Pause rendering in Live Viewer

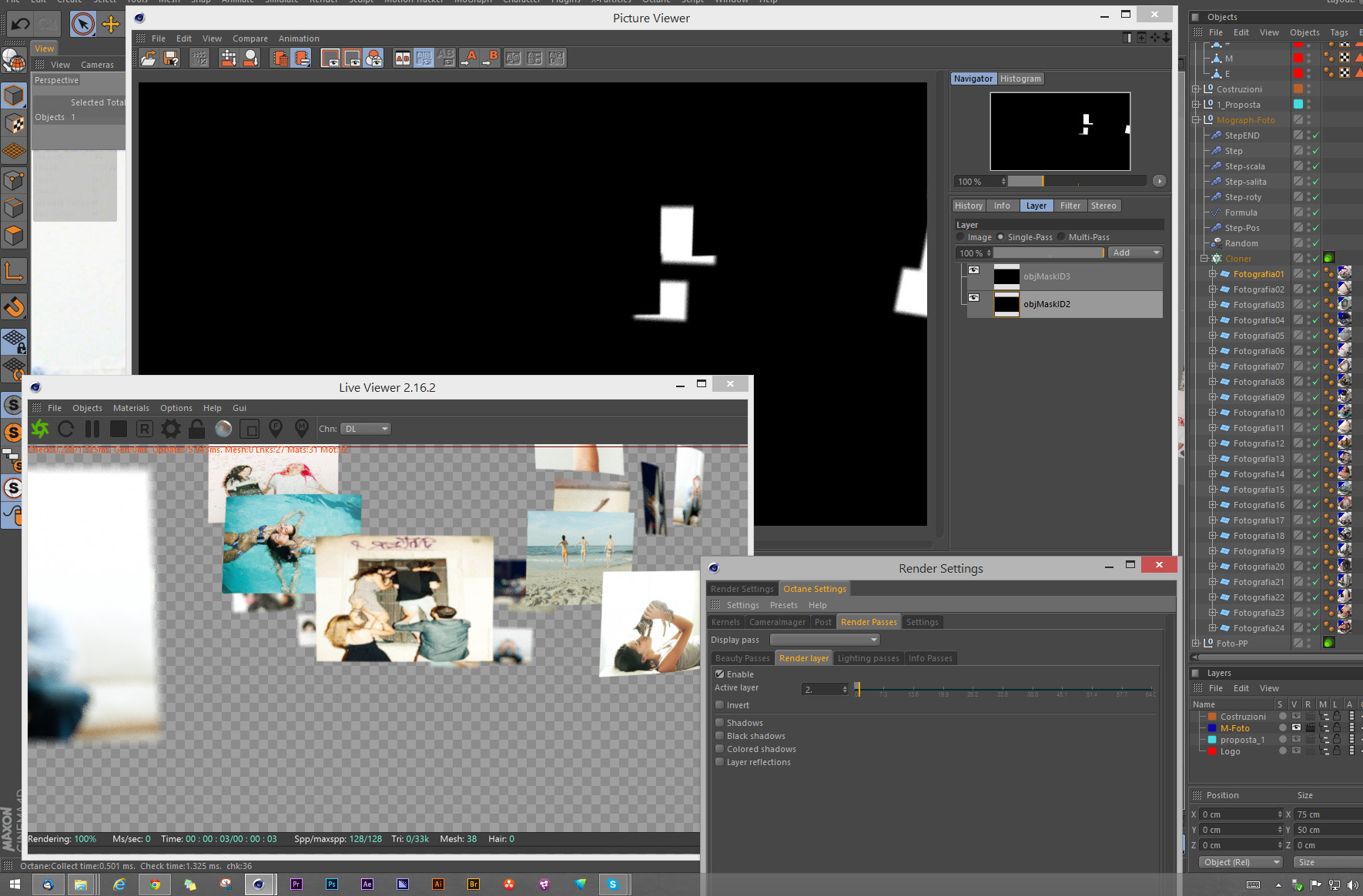tap(92, 429)
